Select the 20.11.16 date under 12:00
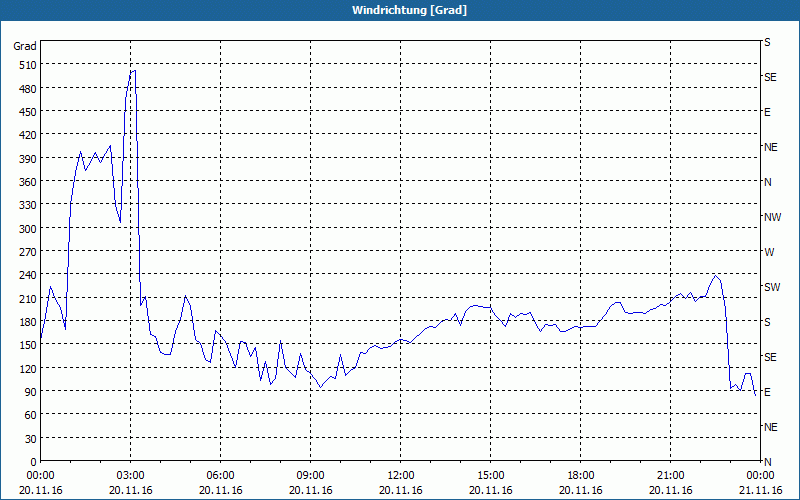Viewport: 800px width, 500px height. [x=401, y=490]
